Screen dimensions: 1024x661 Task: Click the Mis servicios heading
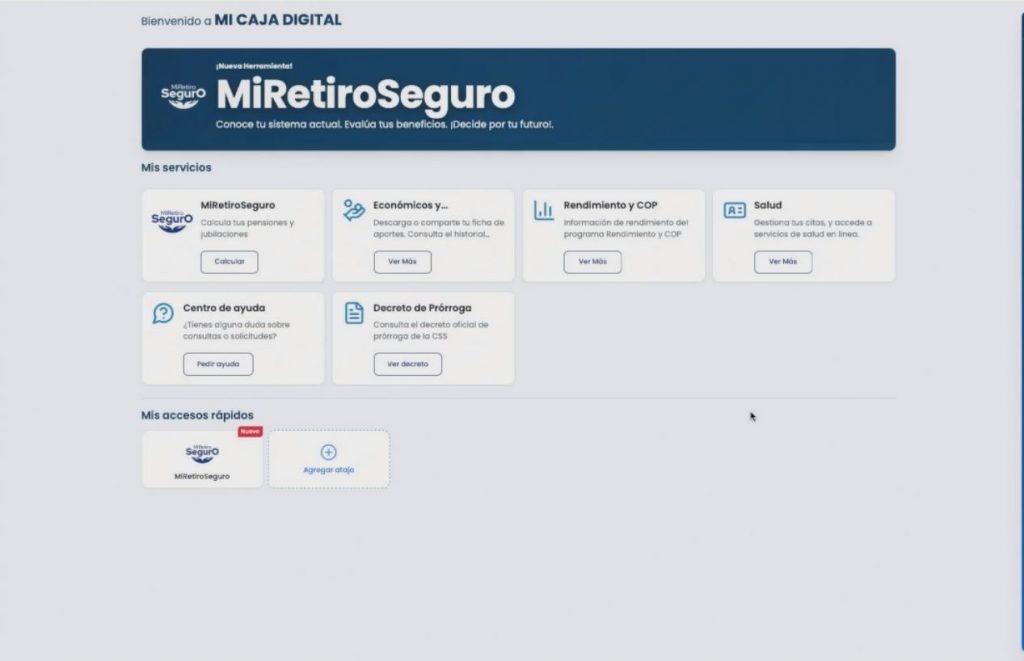click(x=176, y=168)
